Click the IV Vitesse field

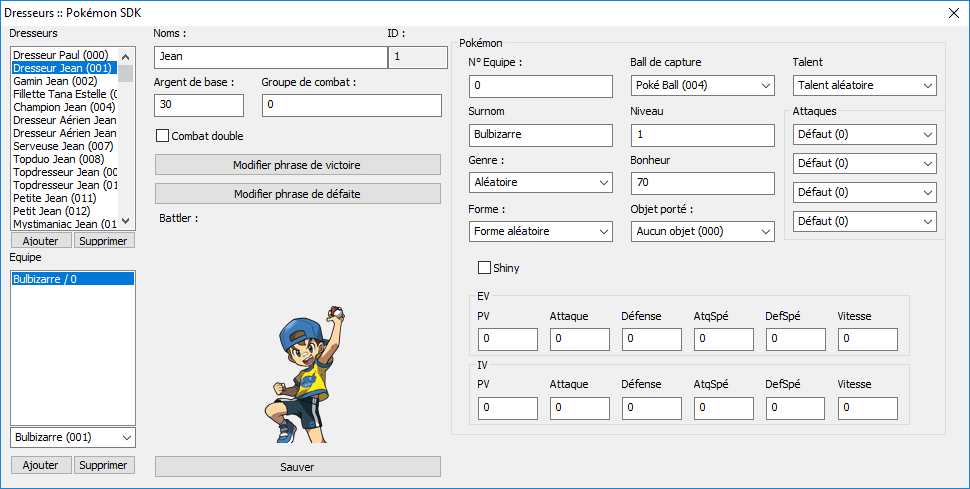pos(868,408)
